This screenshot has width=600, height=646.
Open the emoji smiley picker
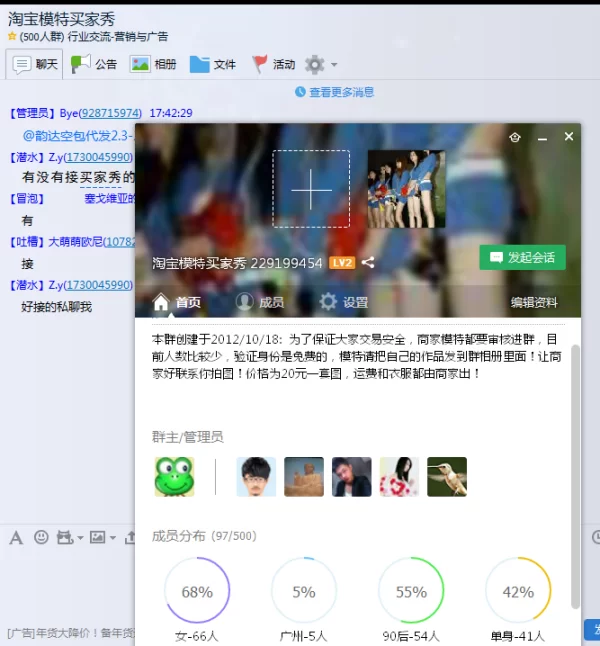(x=41, y=537)
